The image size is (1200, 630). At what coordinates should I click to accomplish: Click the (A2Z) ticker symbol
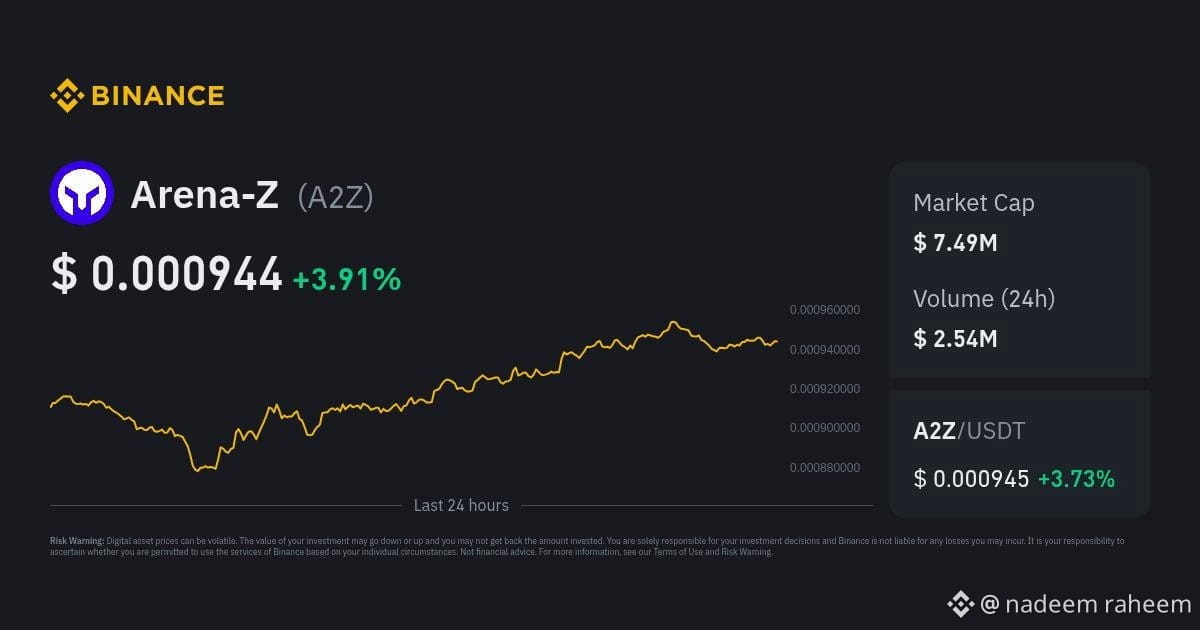(336, 197)
